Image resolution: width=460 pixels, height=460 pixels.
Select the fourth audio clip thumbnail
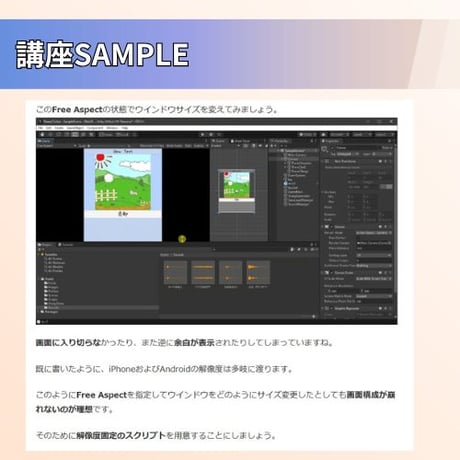point(258,272)
